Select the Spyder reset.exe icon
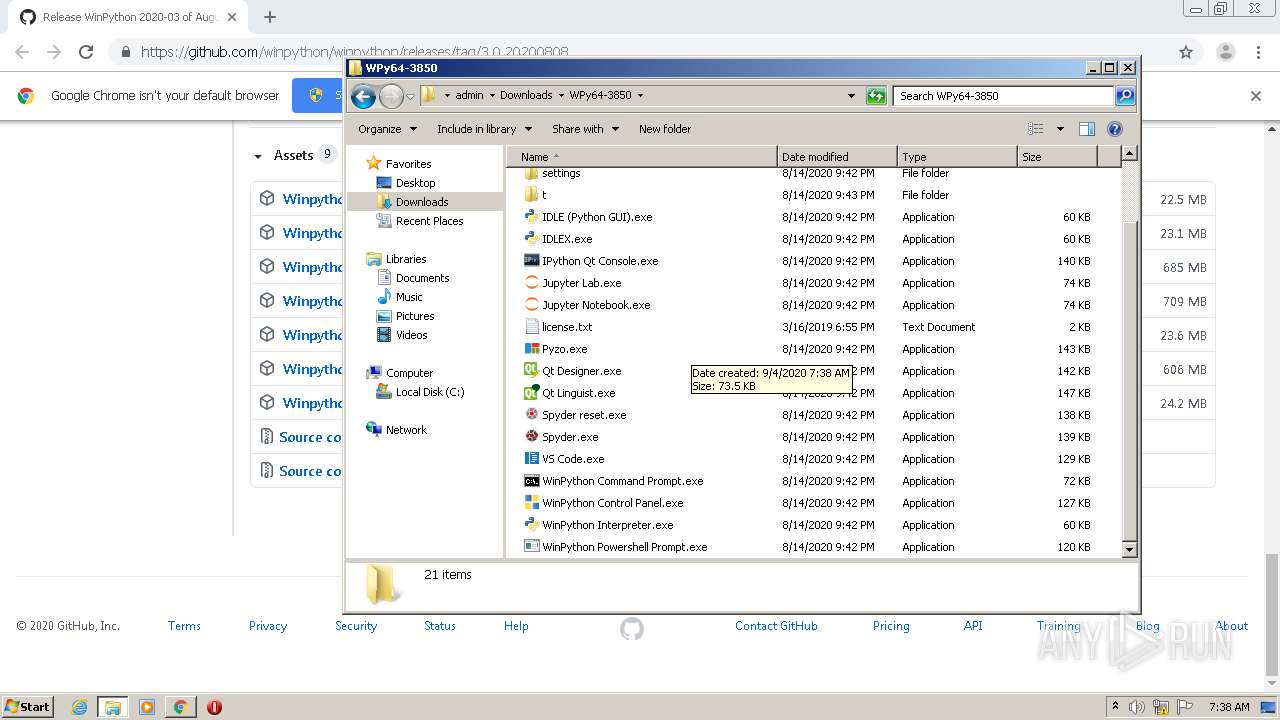The image size is (1280, 720). pyautogui.click(x=532, y=415)
